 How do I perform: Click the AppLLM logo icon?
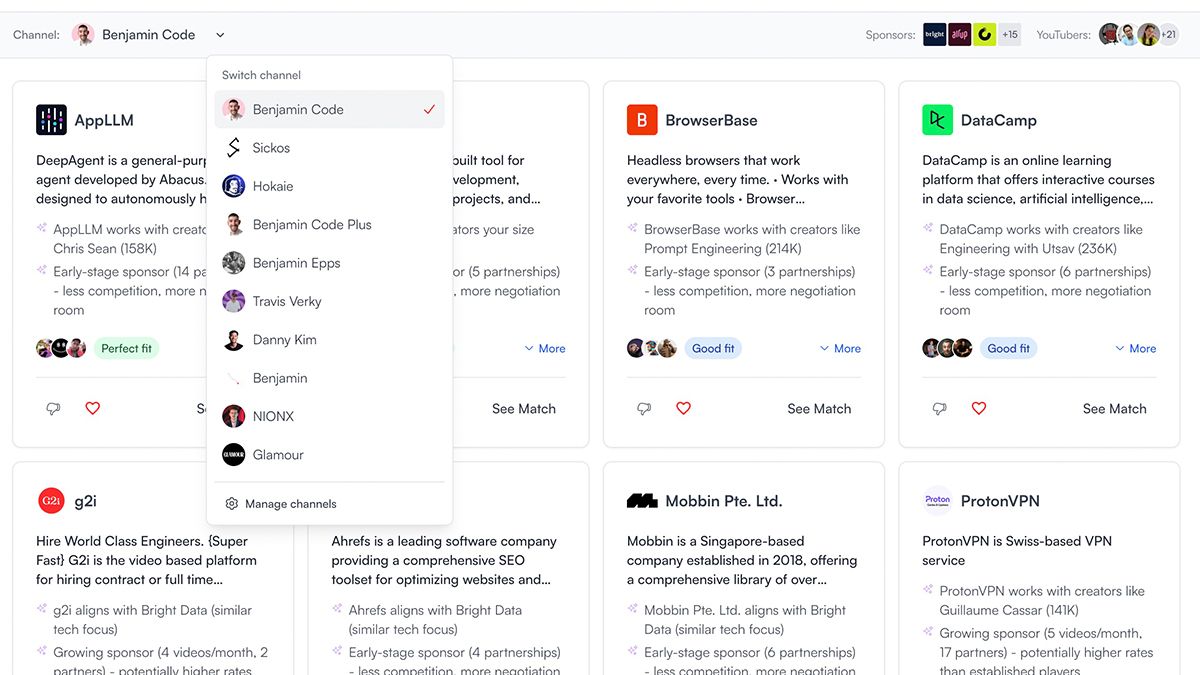51,120
